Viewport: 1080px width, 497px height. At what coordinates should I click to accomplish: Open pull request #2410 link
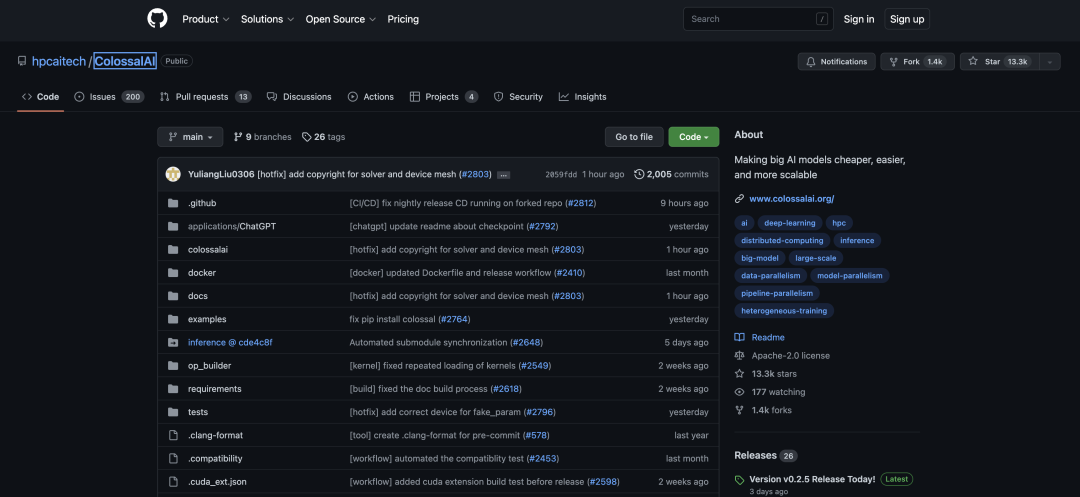(x=570, y=273)
